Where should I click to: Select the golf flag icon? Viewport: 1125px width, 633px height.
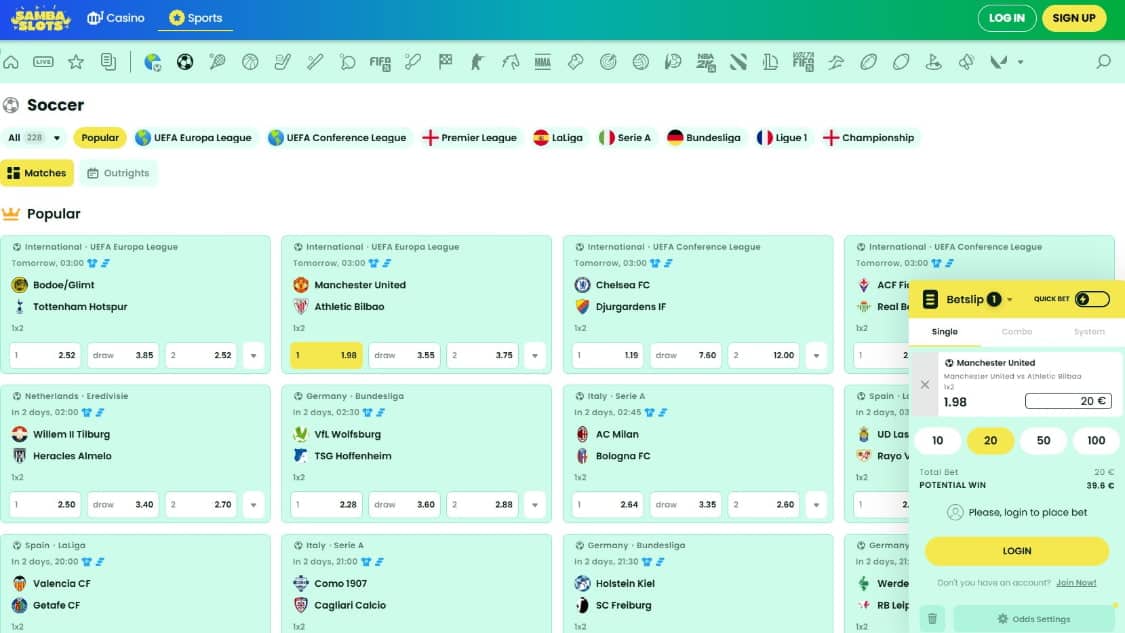(933, 62)
